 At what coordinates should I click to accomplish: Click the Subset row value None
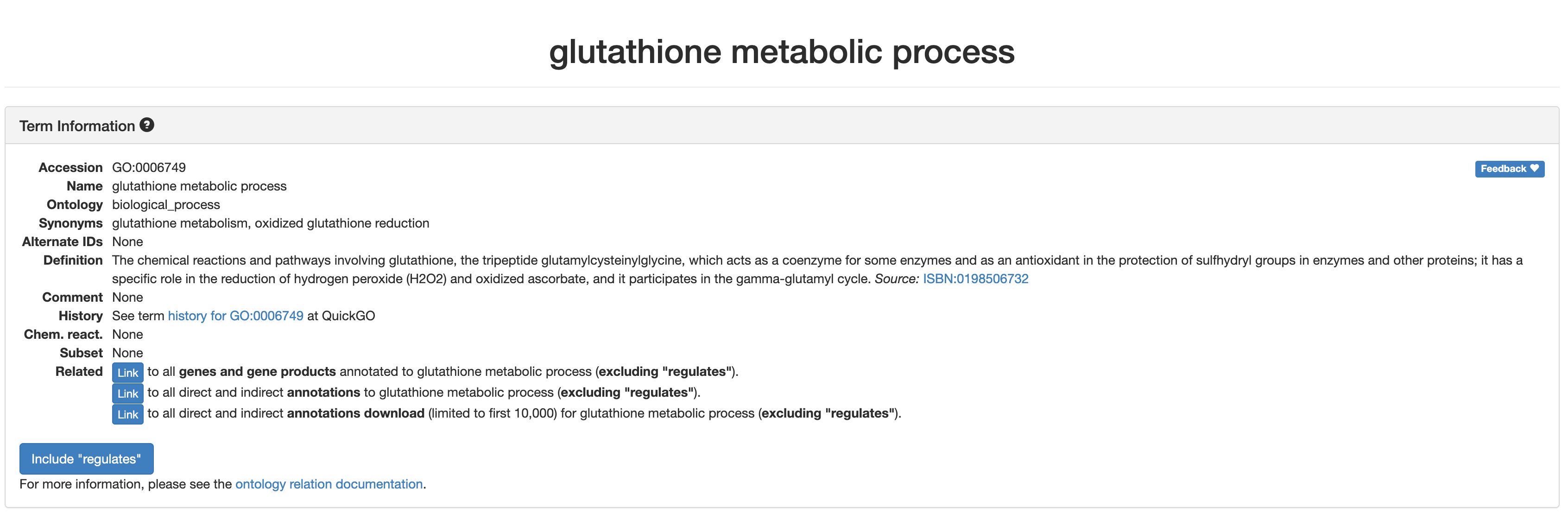[x=127, y=353]
